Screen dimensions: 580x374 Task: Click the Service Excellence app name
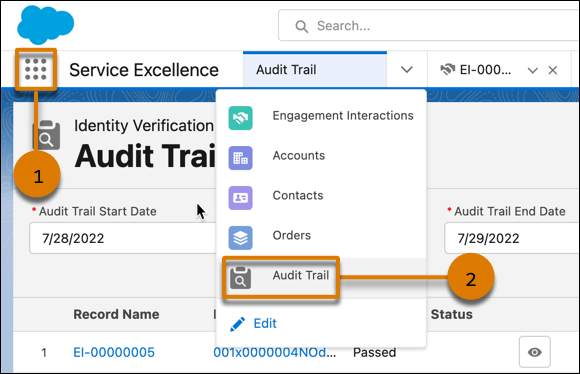pos(144,70)
